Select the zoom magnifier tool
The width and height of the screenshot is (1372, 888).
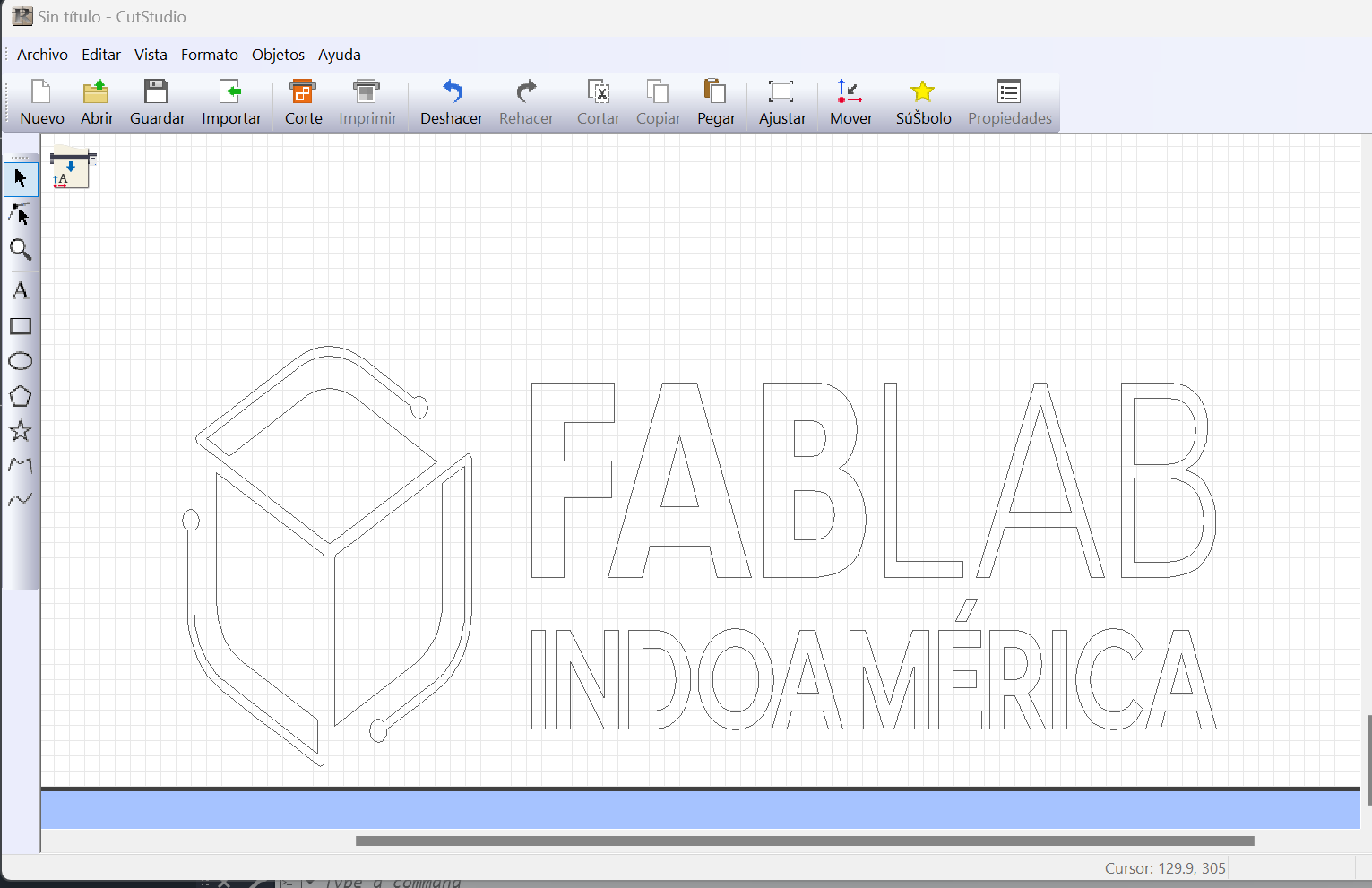click(x=21, y=250)
